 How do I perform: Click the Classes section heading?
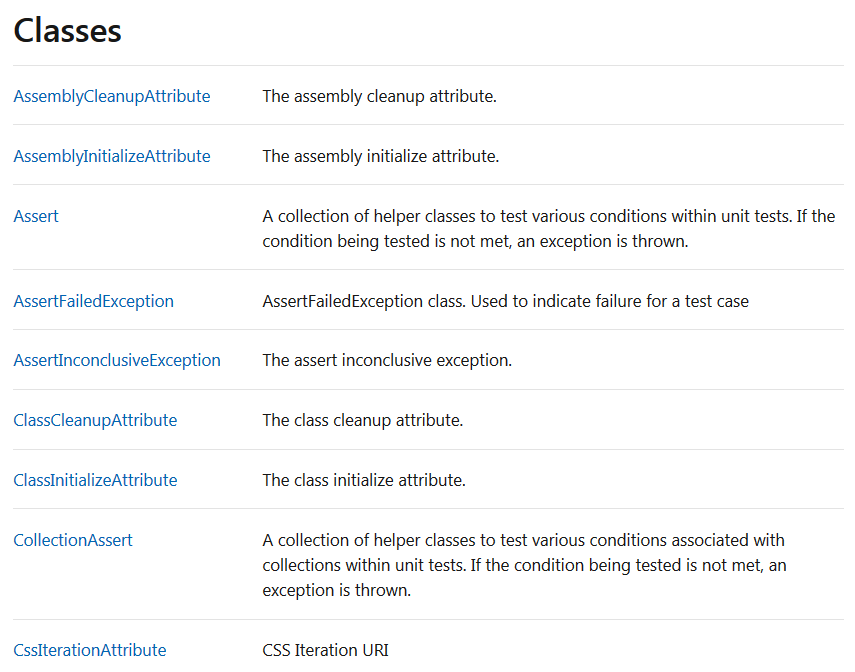[68, 31]
